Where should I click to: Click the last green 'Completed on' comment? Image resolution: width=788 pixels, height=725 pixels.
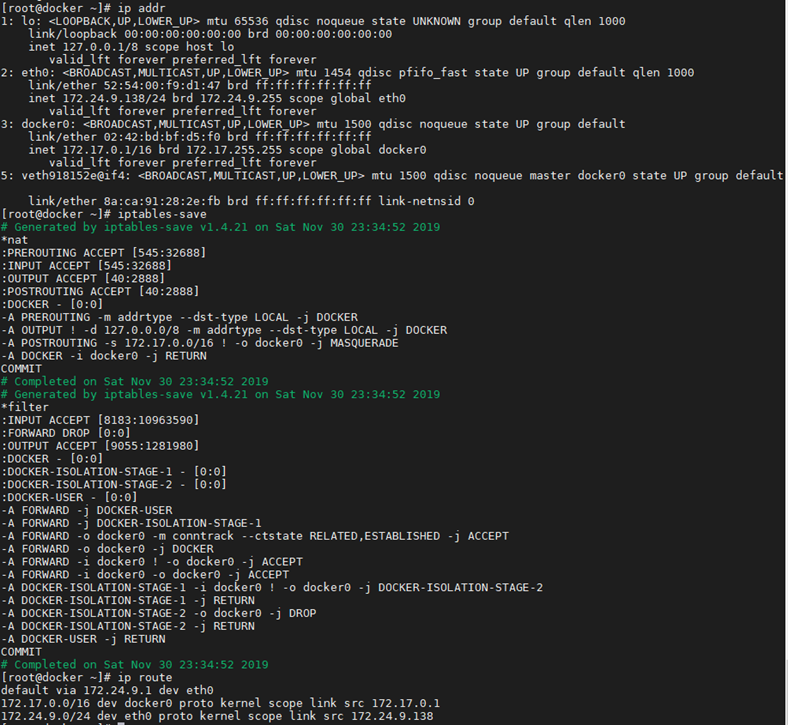[x=135, y=664]
